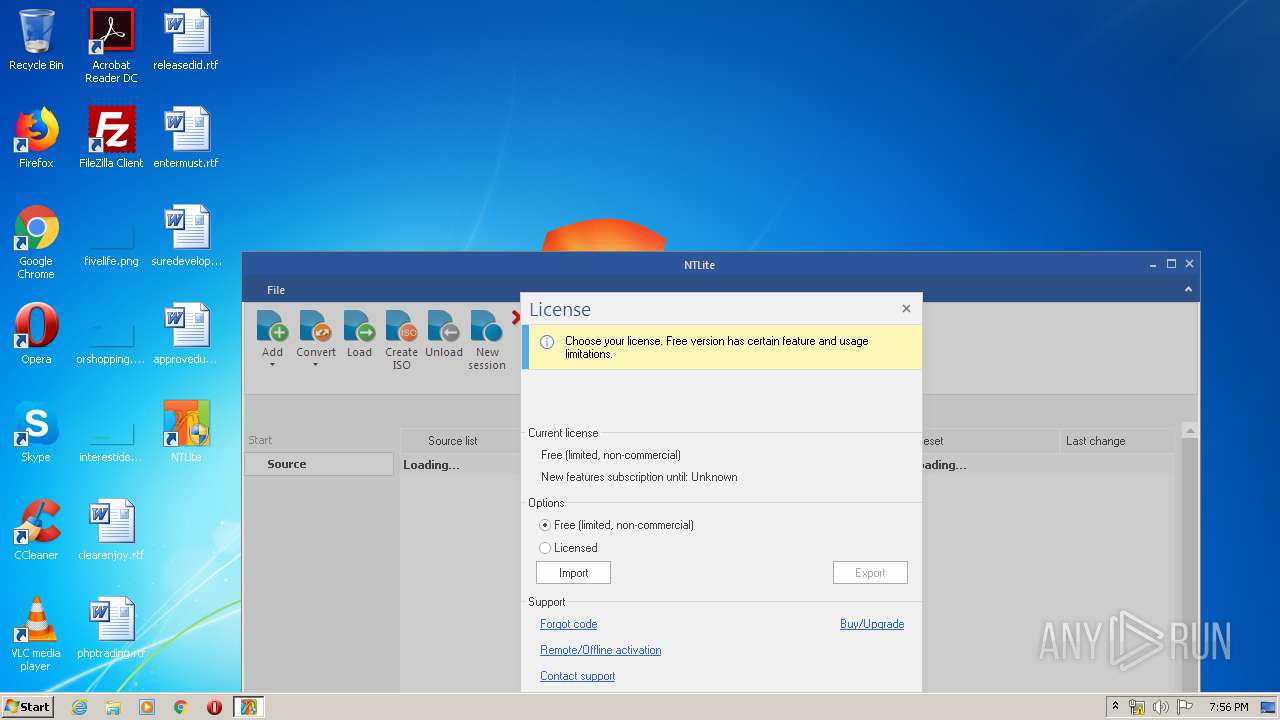The width and height of the screenshot is (1280, 720).
Task: Open the Contact support link
Action: pyautogui.click(x=578, y=676)
